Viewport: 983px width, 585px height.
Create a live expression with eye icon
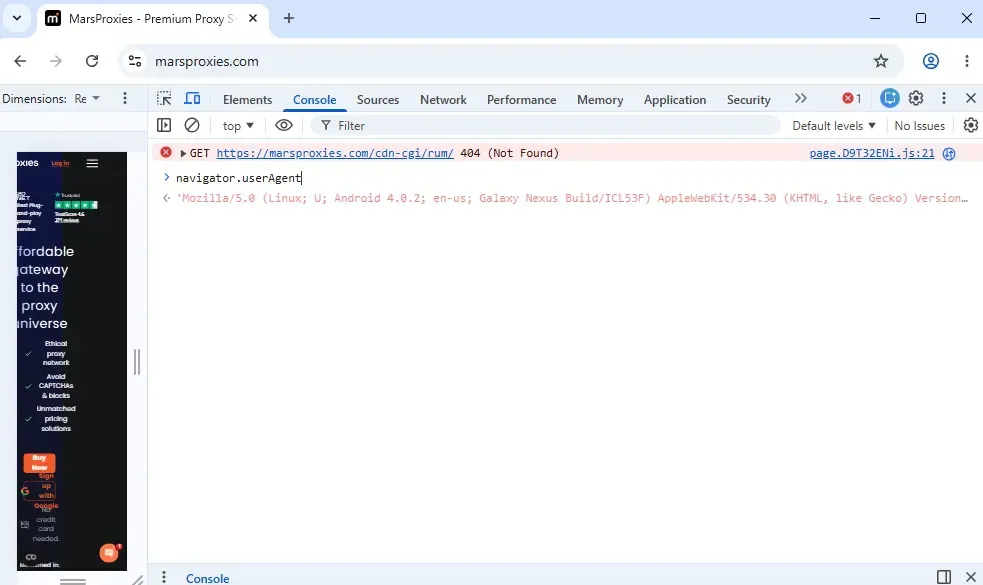point(283,125)
